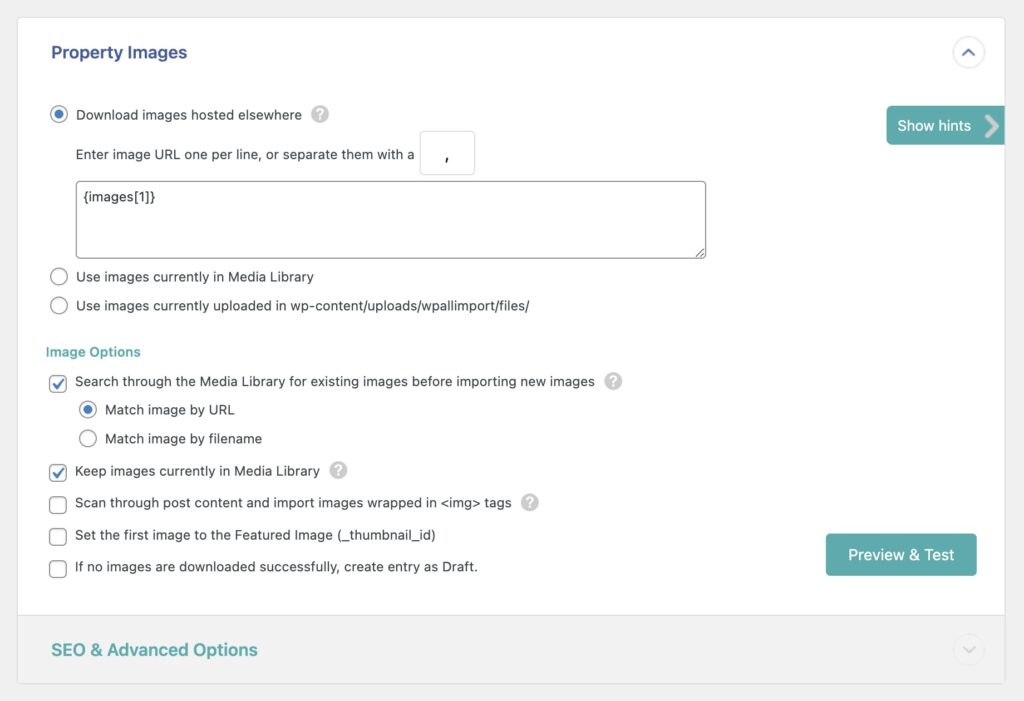Image resolution: width=1024 pixels, height=701 pixels.
Task: Select images uploaded in wpallimport/files option
Action: click(x=59, y=305)
